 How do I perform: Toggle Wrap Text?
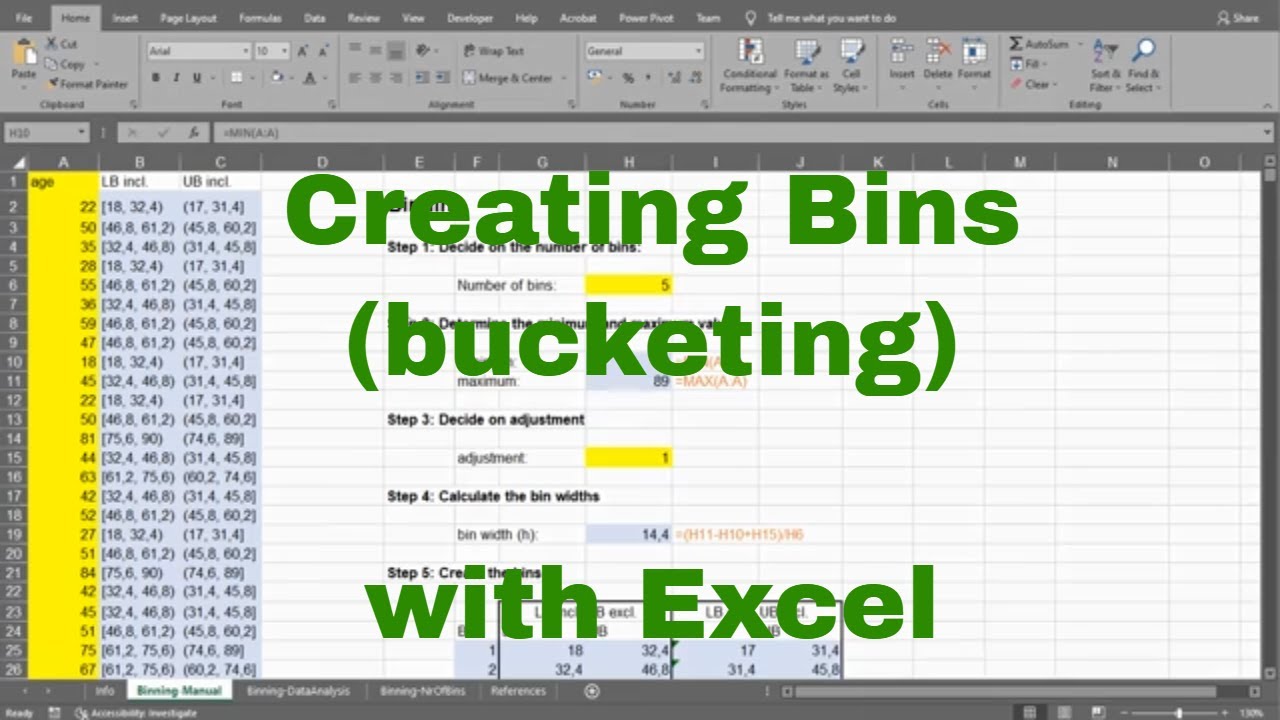[x=494, y=51]
